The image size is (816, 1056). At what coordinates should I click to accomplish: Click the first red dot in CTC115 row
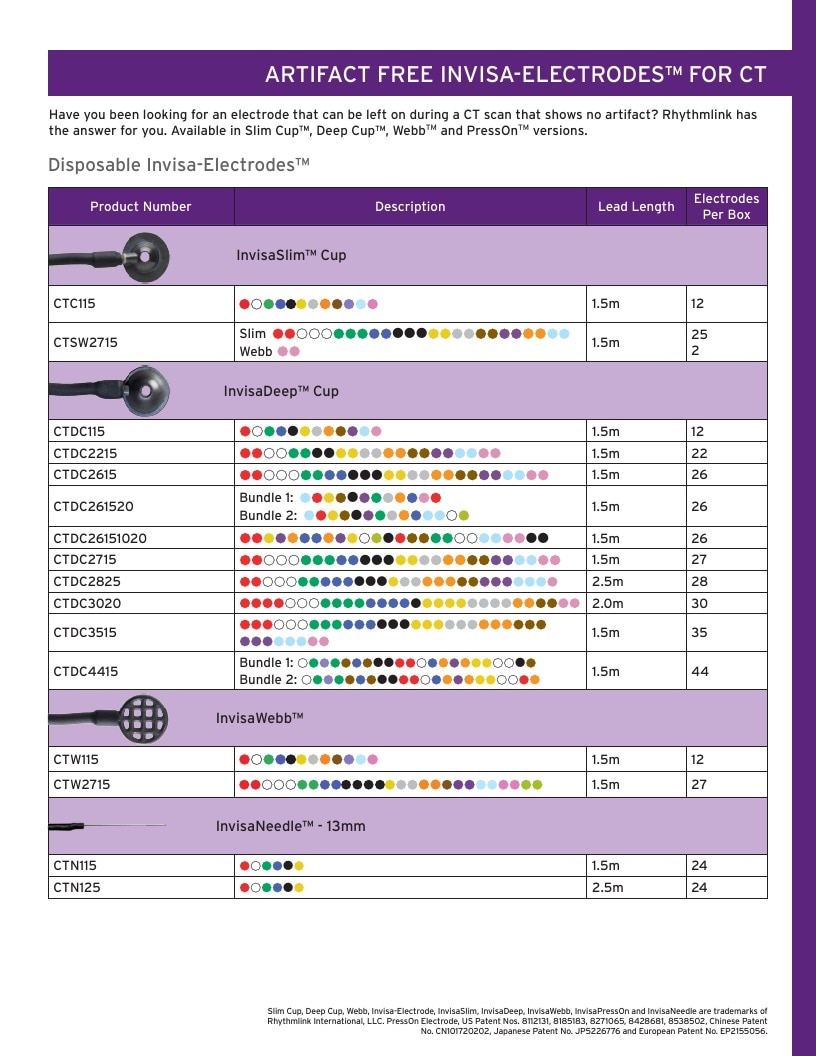(x=244, y=304)
